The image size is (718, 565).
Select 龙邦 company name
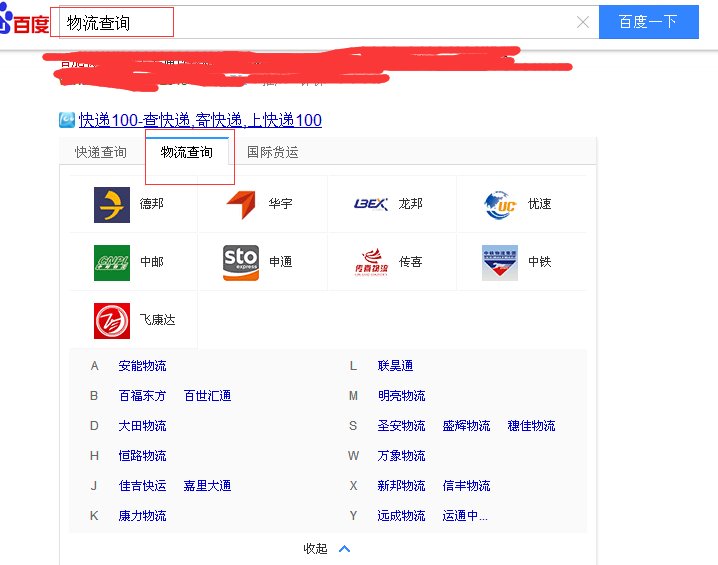pos(410,203)
